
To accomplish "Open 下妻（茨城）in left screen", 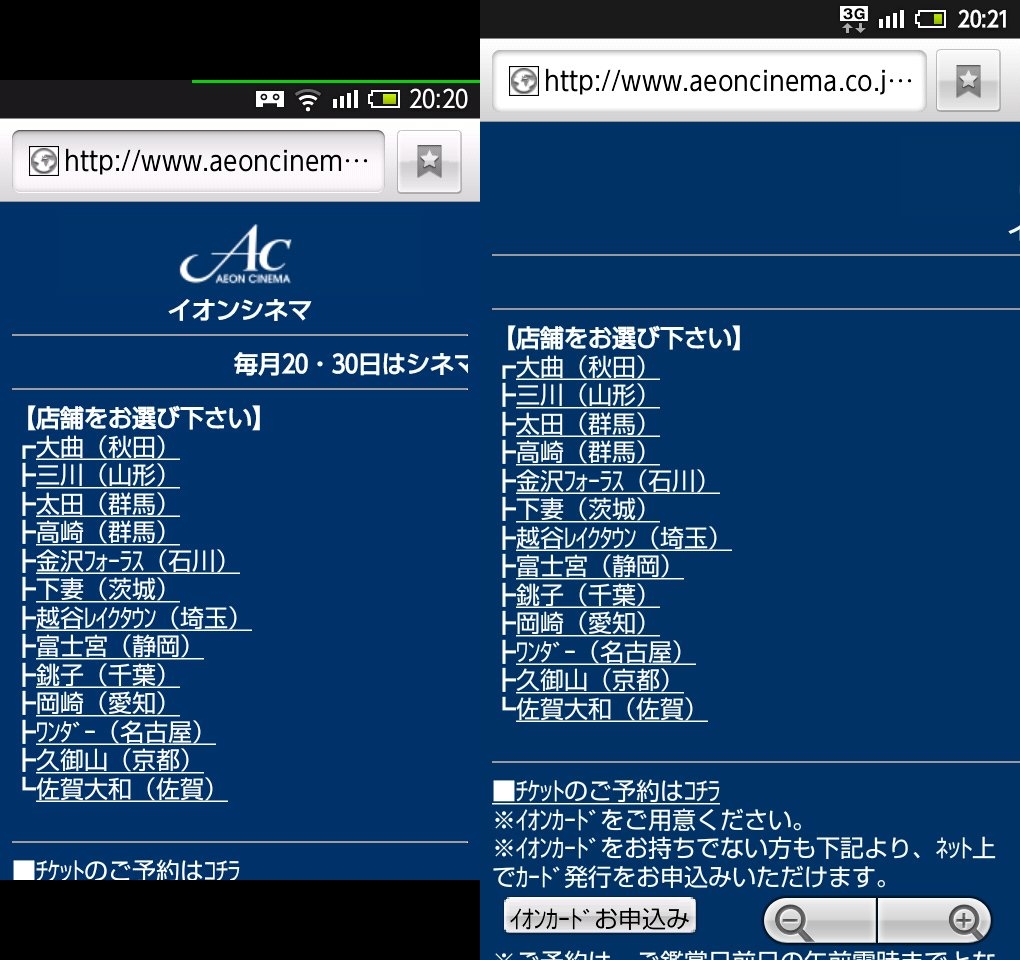I will (107, 589).
